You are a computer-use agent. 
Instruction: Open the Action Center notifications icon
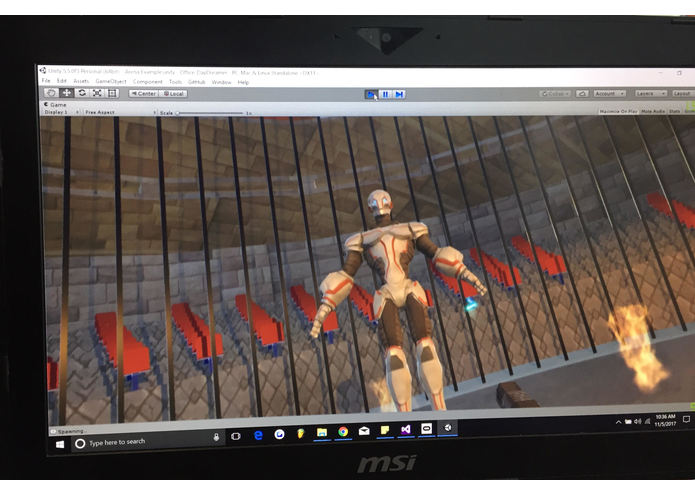(x=686, y=419)
